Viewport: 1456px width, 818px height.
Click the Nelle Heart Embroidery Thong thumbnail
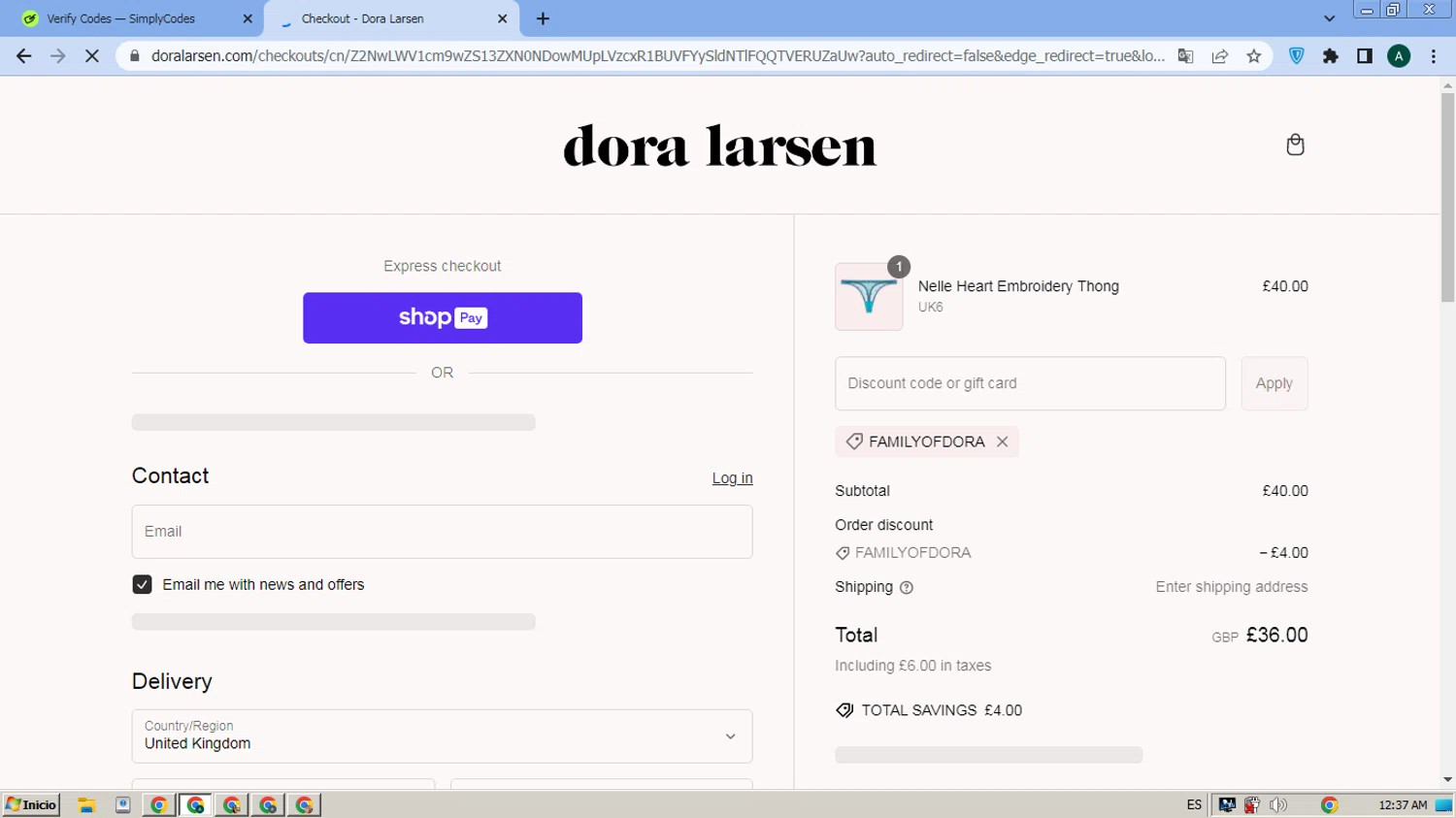(x=869, y=297)
